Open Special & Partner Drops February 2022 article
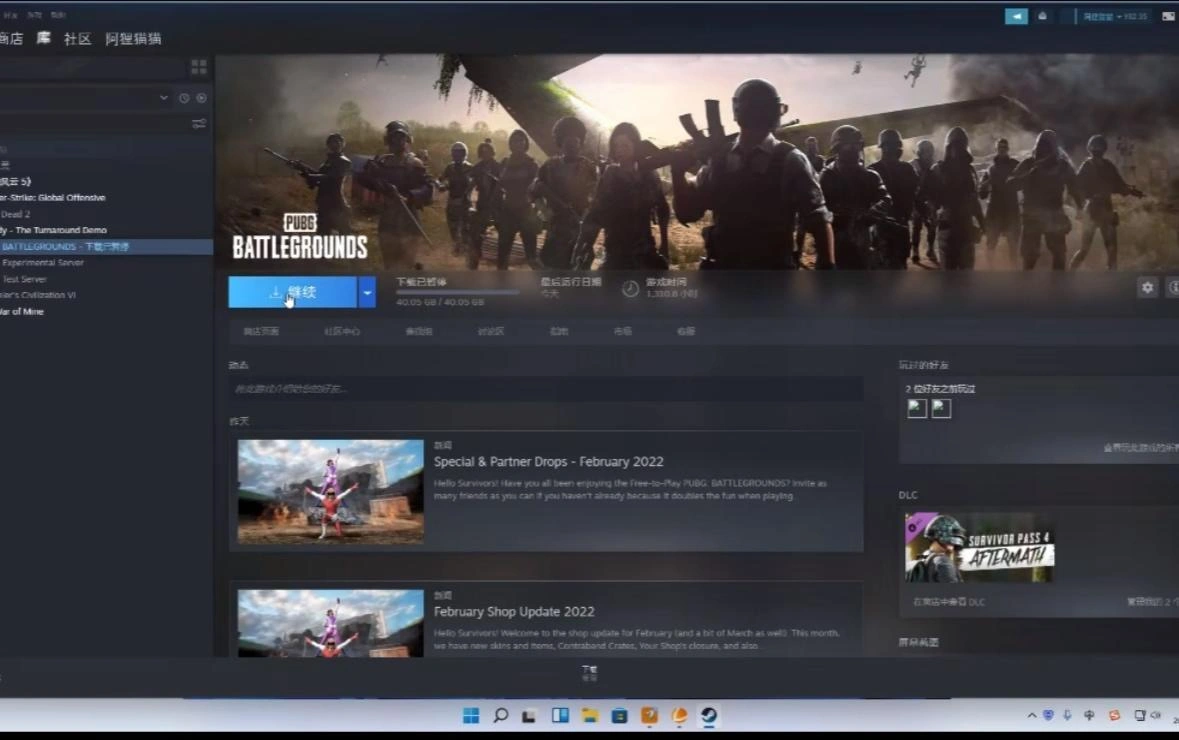 (548, 462)
